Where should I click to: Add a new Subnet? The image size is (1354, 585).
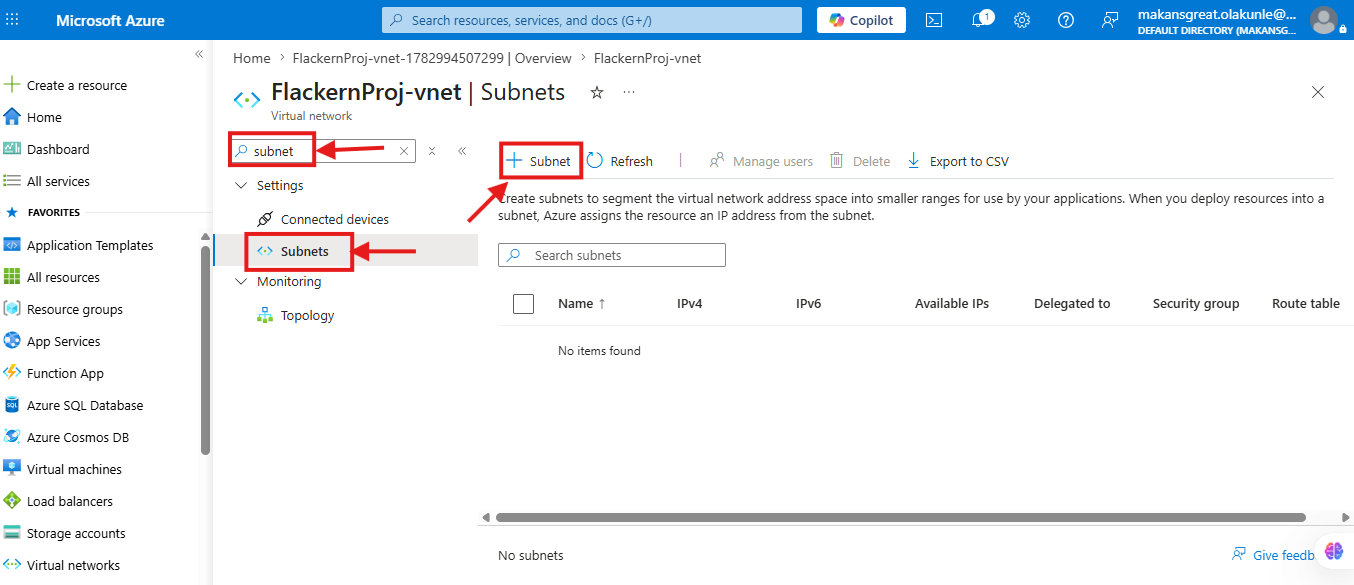click(x=539, y=161)
